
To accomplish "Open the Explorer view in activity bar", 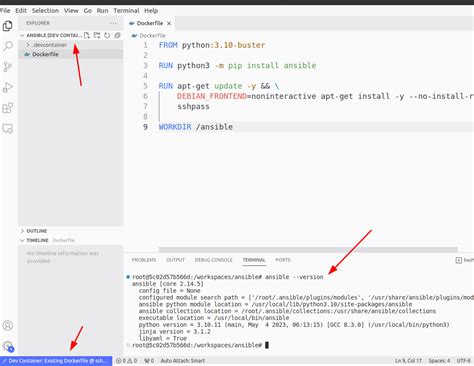I will coord(8,26).
